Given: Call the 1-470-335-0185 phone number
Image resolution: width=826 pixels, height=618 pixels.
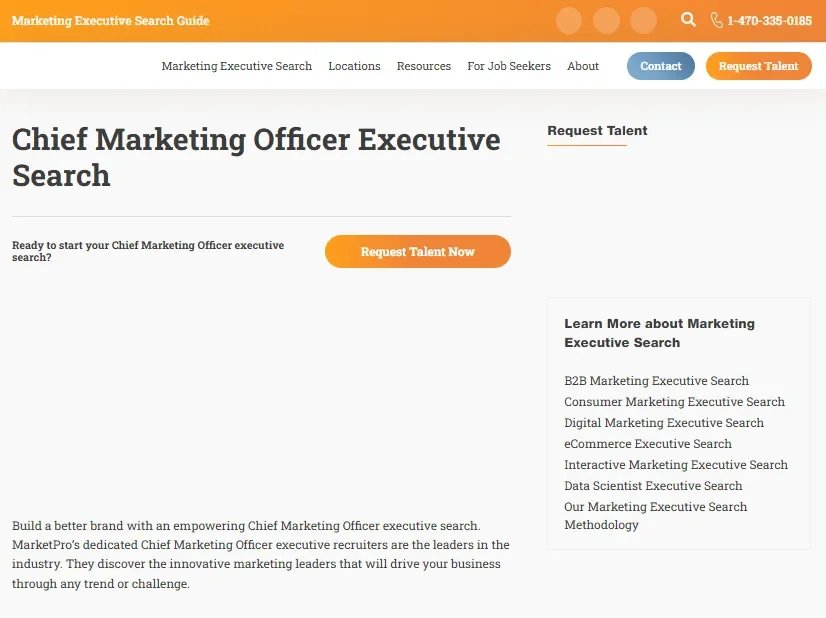Looking at the screenshot, I should tap(769, 21).
